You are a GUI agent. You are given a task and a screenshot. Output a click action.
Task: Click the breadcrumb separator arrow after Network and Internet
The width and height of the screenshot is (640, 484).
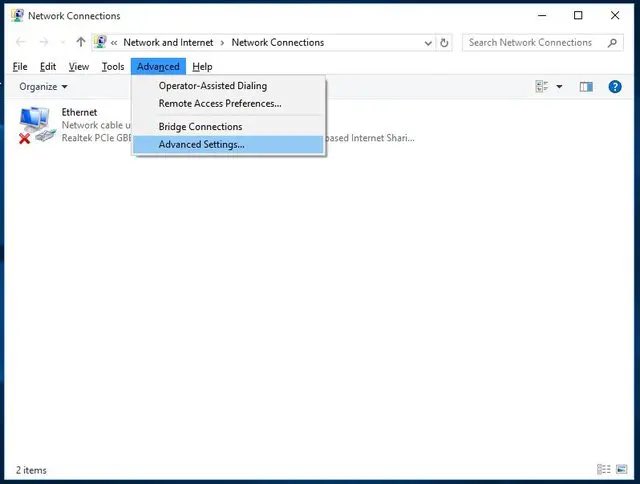click(222, 43)
